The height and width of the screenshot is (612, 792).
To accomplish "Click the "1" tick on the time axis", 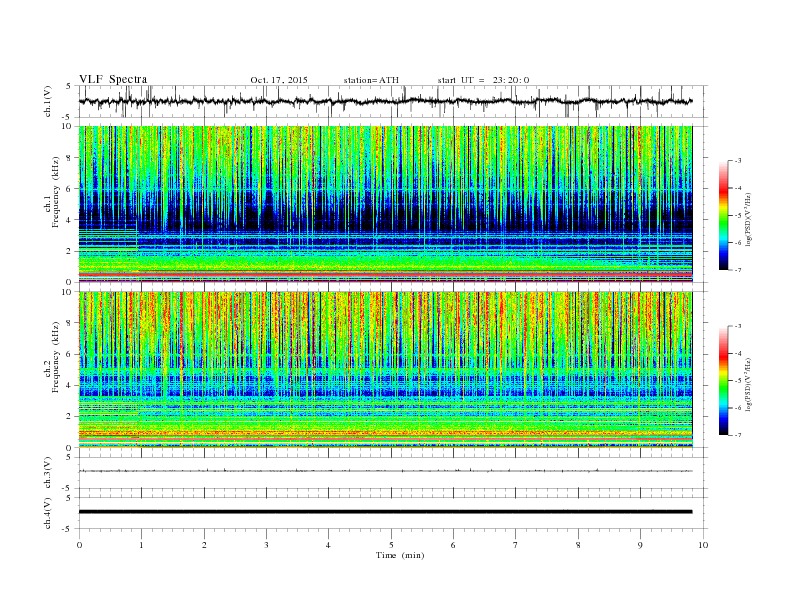I will [x=141, y=545].
